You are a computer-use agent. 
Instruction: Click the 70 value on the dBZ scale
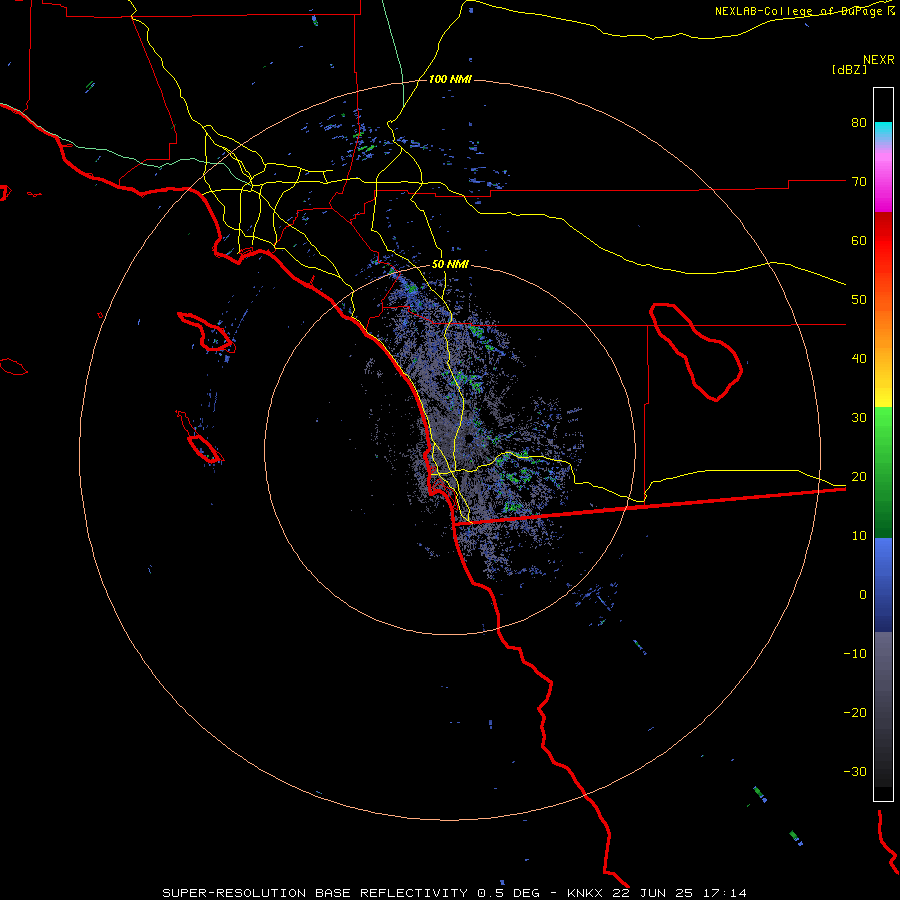point(859,182)
